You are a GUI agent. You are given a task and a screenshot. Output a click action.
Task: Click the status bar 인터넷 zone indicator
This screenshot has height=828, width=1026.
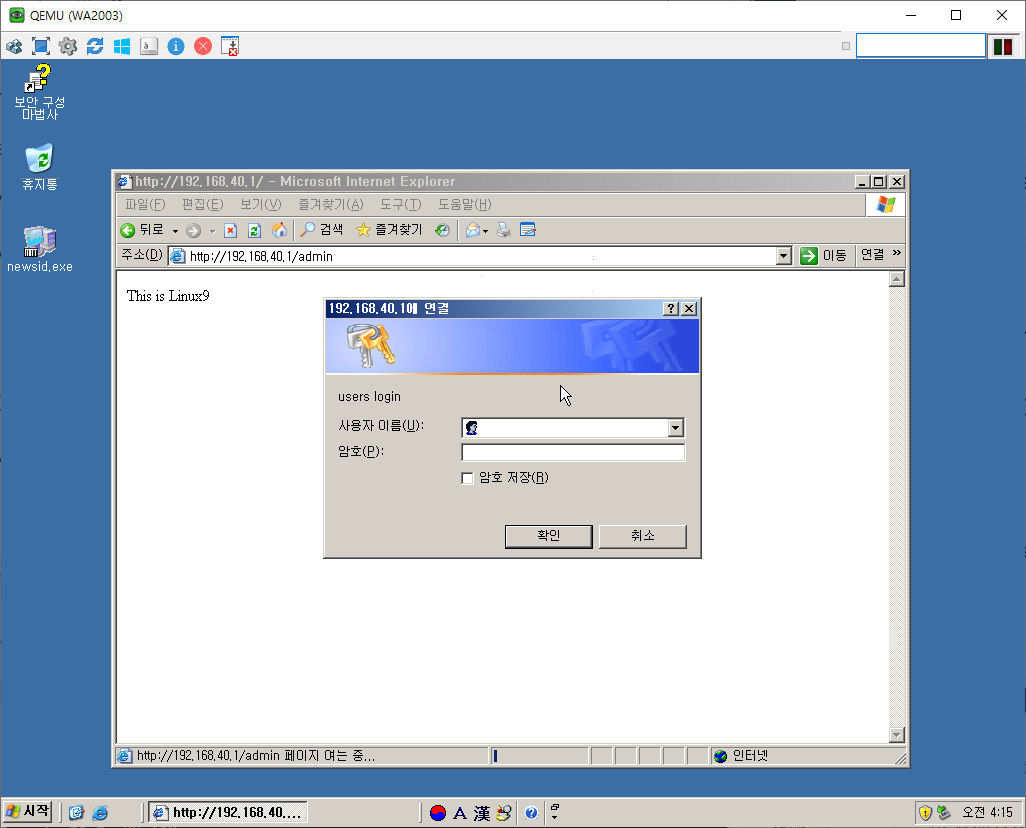pyautogui.click(x=741, y=756)
